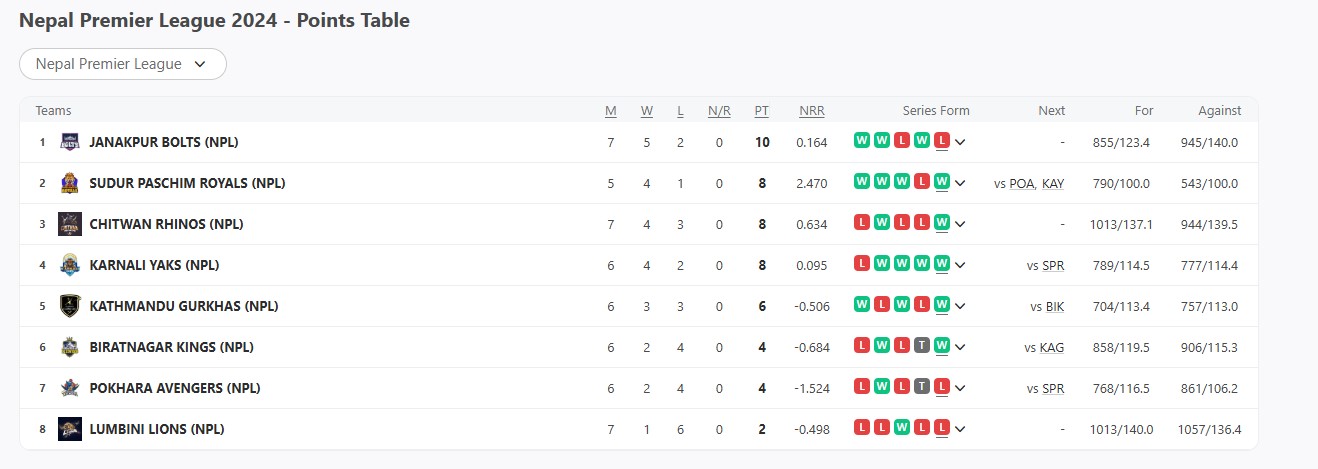Open the BIK next match link

click(1055, 307)
